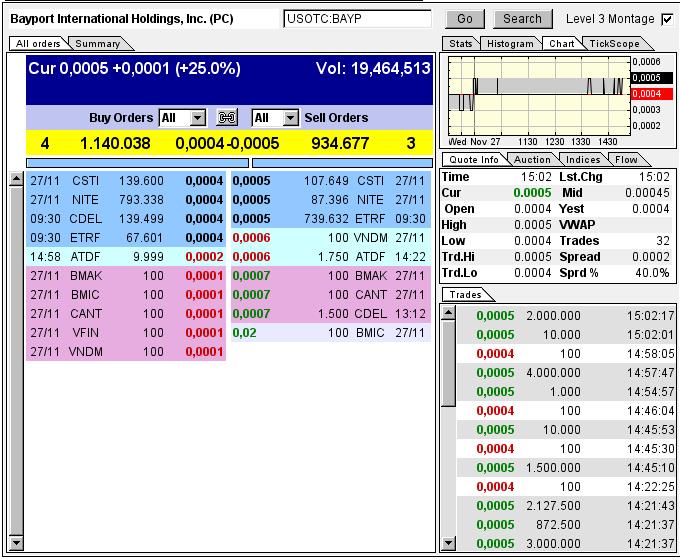Click the intraday price chart
Viewport: 680px width, 560px height.
pos(539,96)
